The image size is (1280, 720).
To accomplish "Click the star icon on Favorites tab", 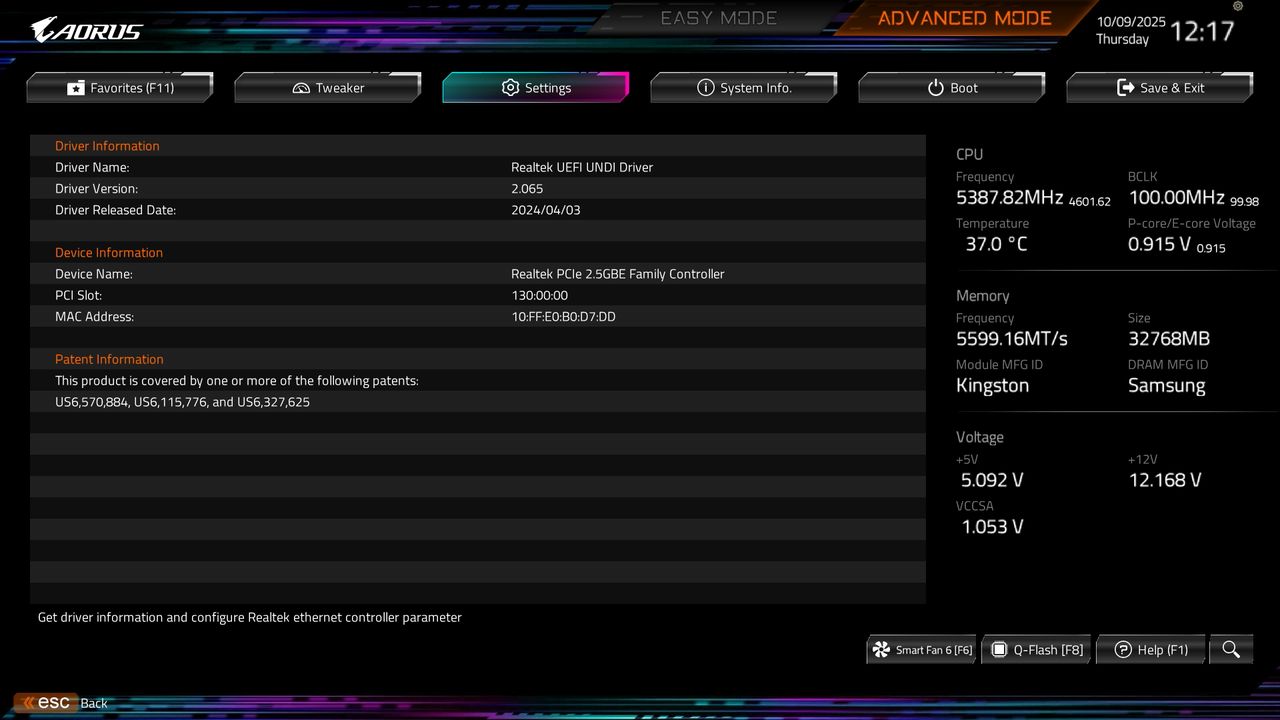I will (x=75, y=87).
